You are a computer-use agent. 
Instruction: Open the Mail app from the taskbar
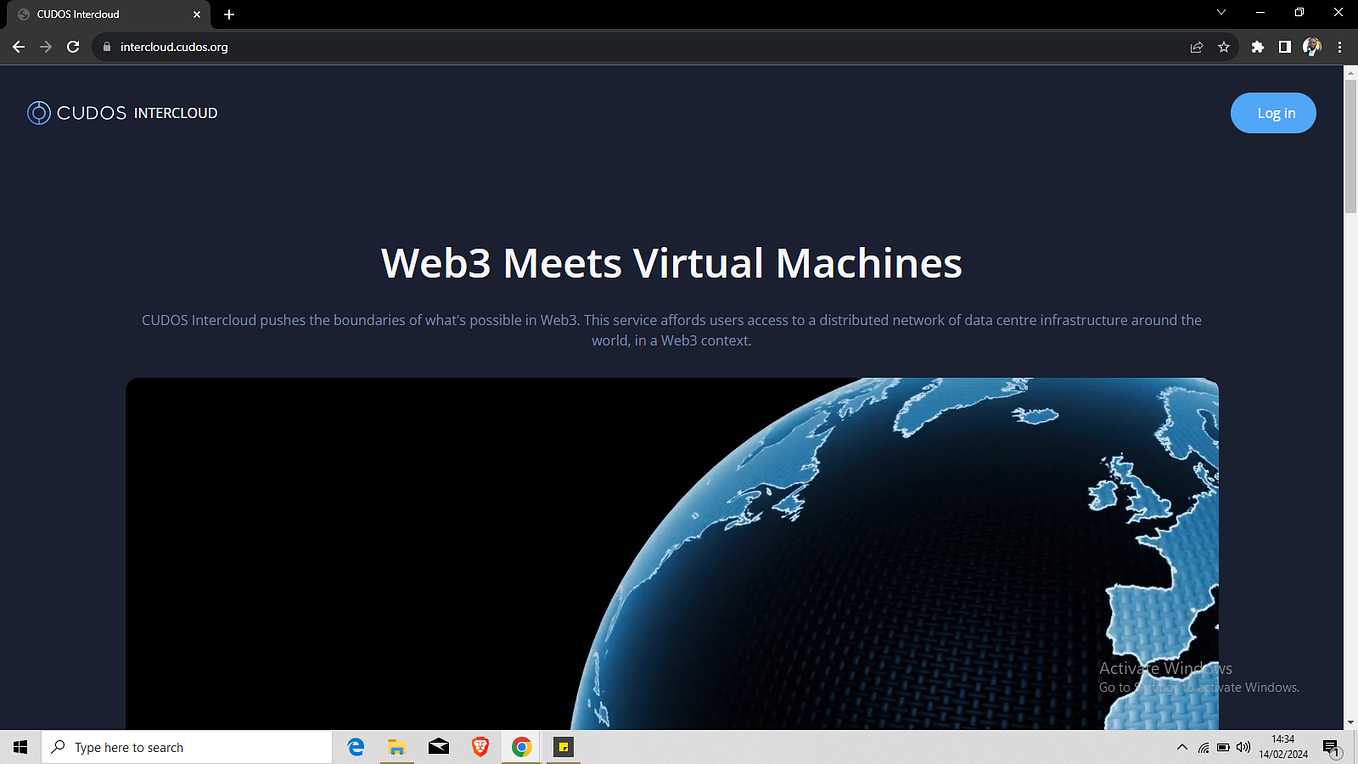point(438,746)
